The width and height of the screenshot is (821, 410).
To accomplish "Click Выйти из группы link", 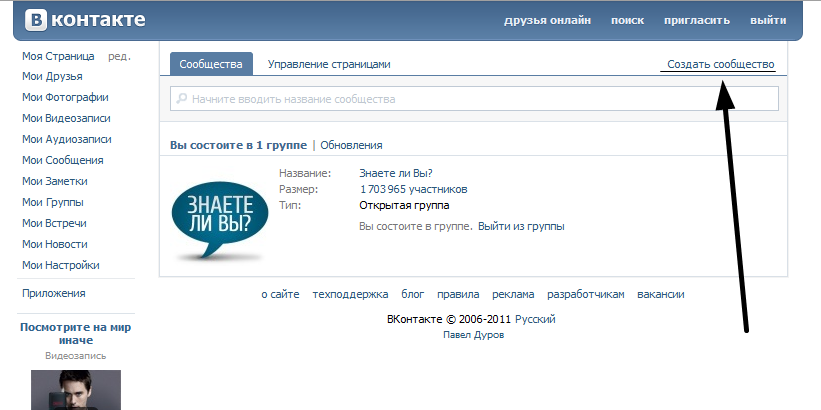I will [x=521, y=226].
